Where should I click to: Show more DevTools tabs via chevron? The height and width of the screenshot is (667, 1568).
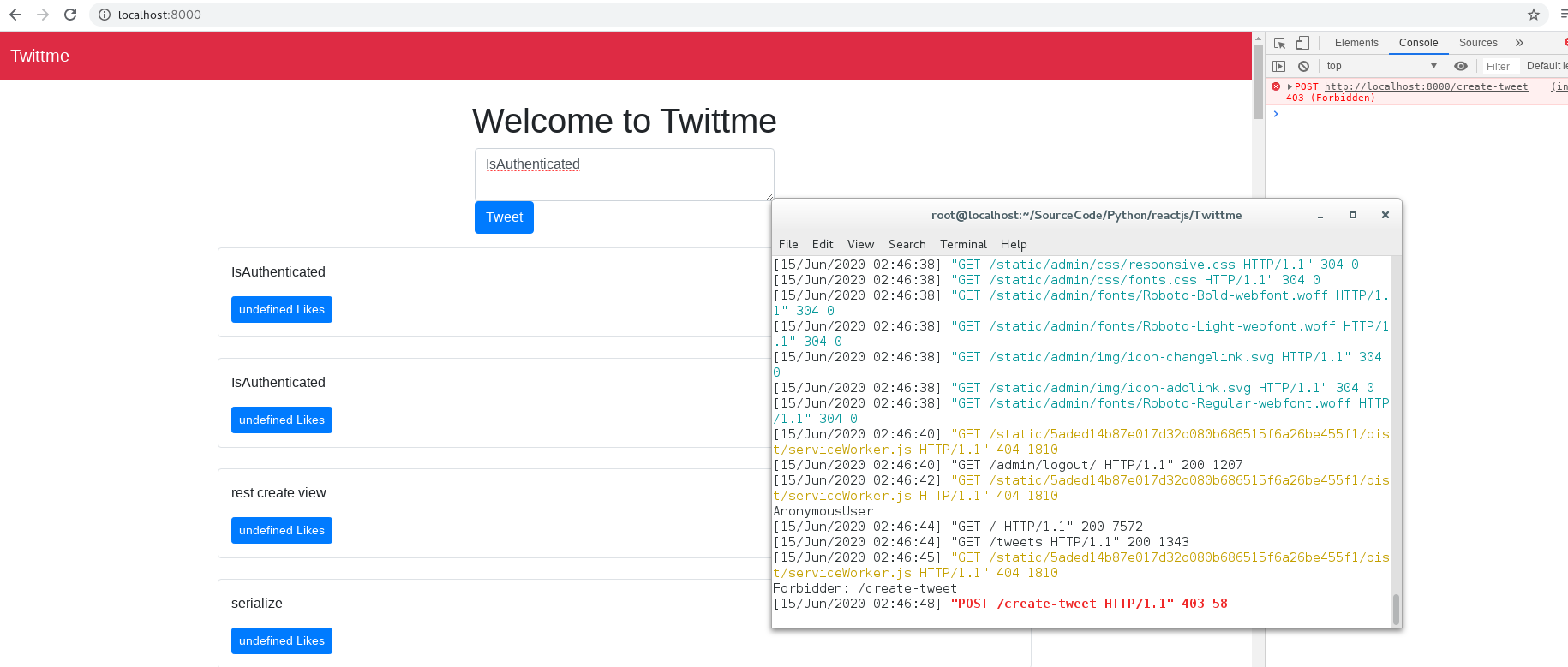pyautogui.click(x=1519, y=43)
